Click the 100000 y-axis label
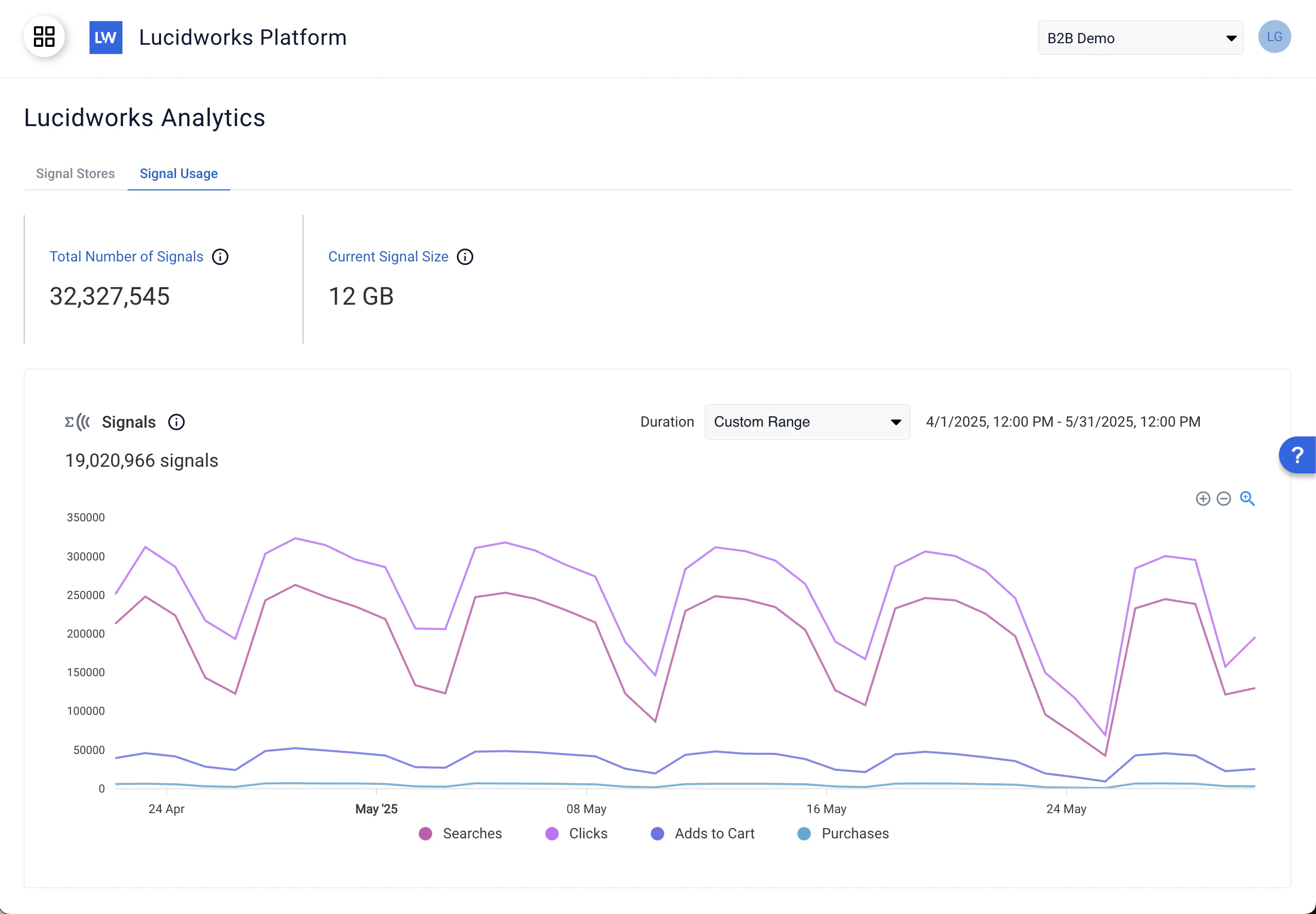 pos(86,711)
